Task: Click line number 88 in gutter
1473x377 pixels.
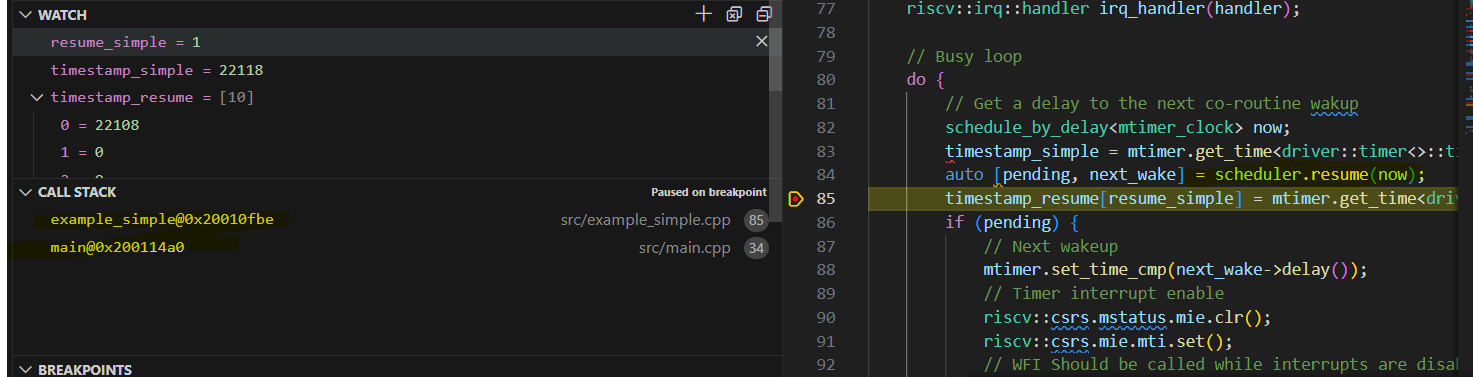Action: (825, 270)
